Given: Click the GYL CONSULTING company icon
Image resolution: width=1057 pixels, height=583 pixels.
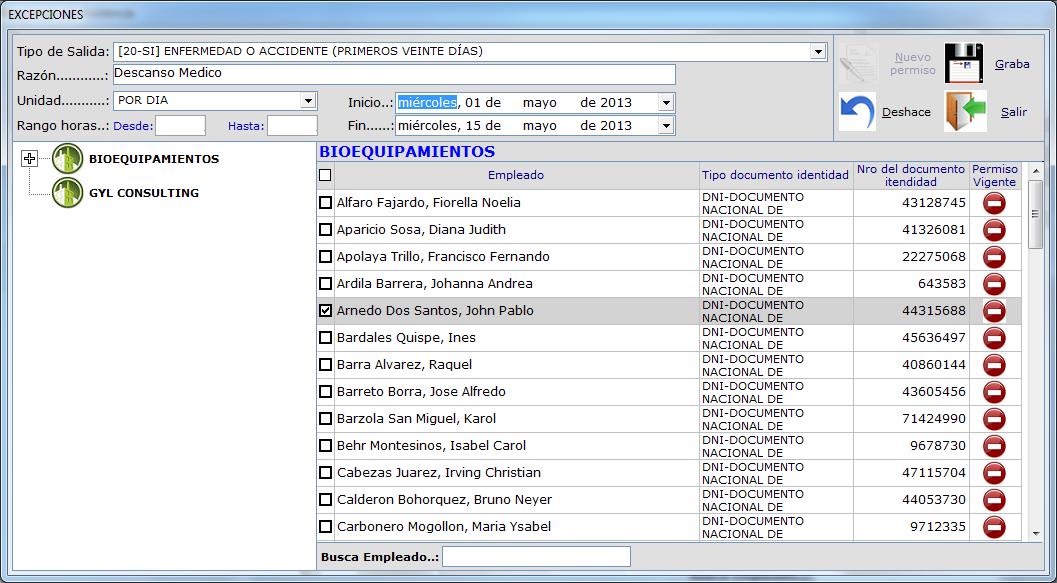Looking at the screenshot, I should [x=67, y=193].
